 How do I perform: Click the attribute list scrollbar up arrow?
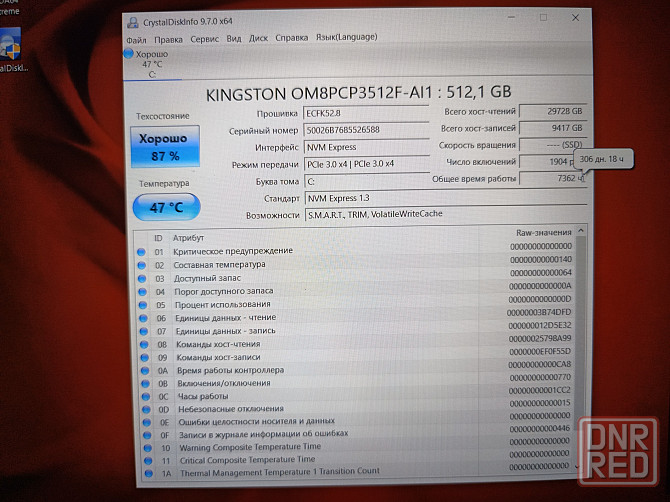coord(580,231)
